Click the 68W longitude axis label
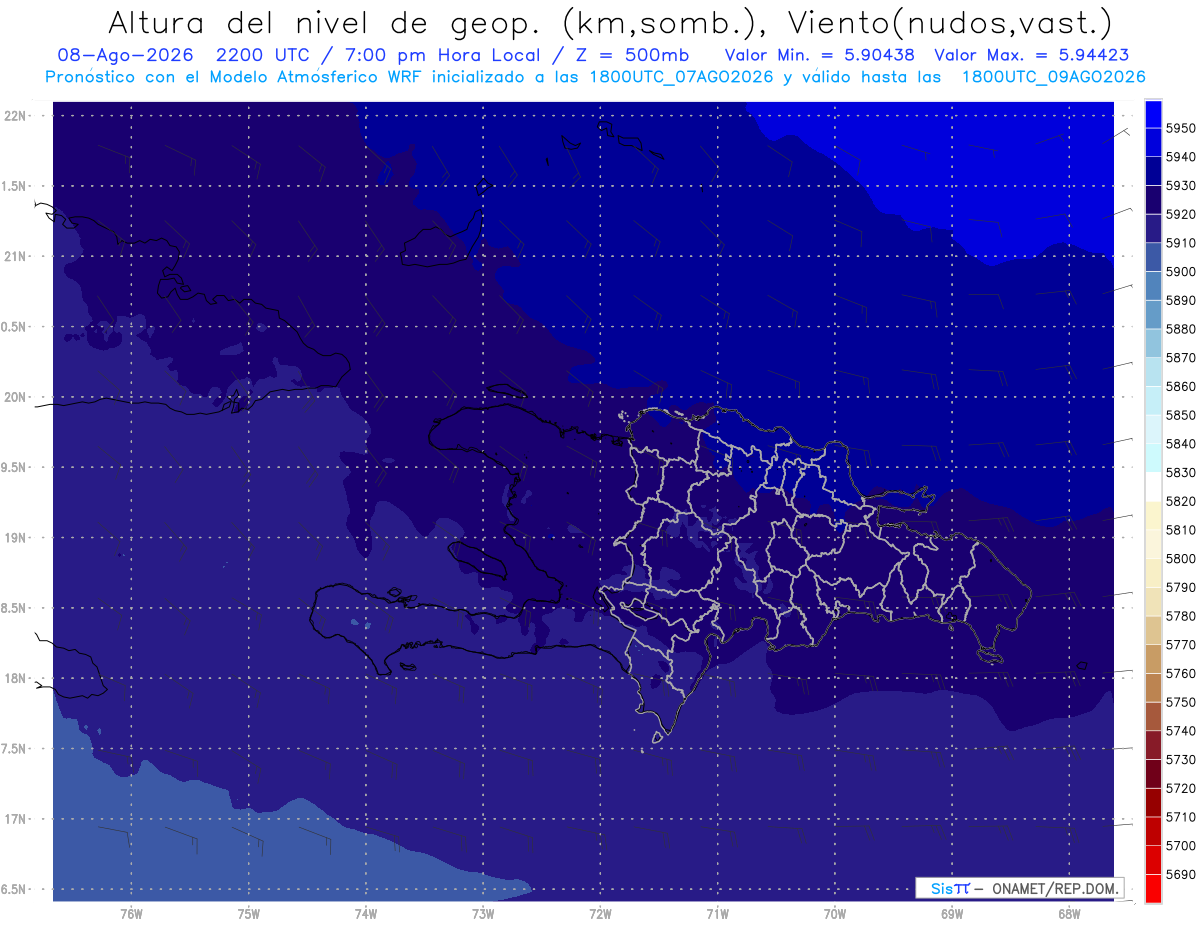1200x927 pixels. (1069, 914)
